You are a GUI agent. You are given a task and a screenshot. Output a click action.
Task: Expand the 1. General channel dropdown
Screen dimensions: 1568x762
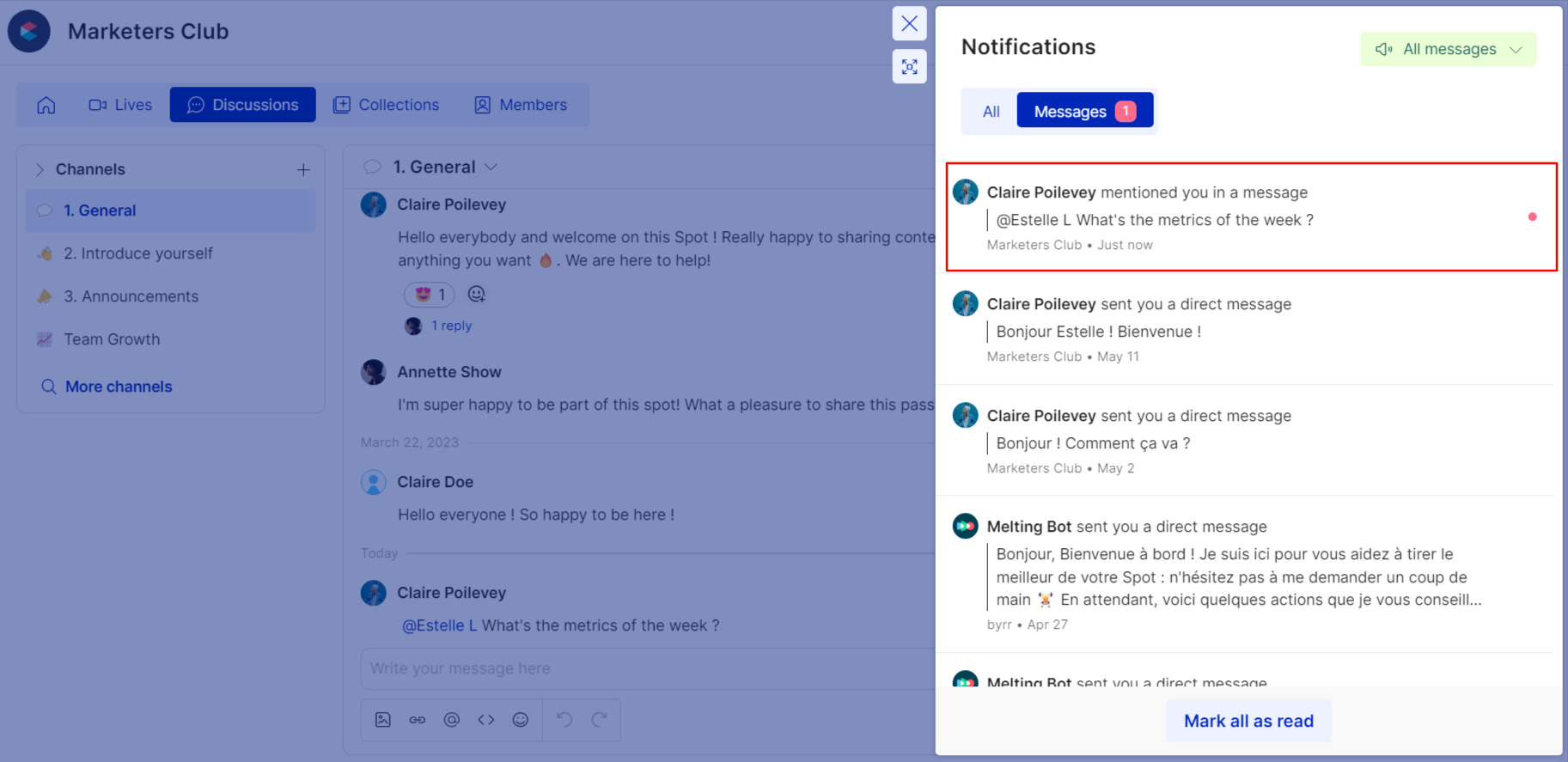tap(491, 168)
